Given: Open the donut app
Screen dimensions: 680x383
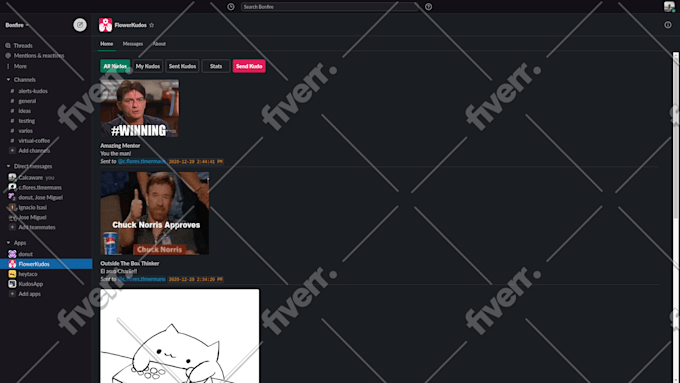Looking at the screenshot, I should point(25,254).
